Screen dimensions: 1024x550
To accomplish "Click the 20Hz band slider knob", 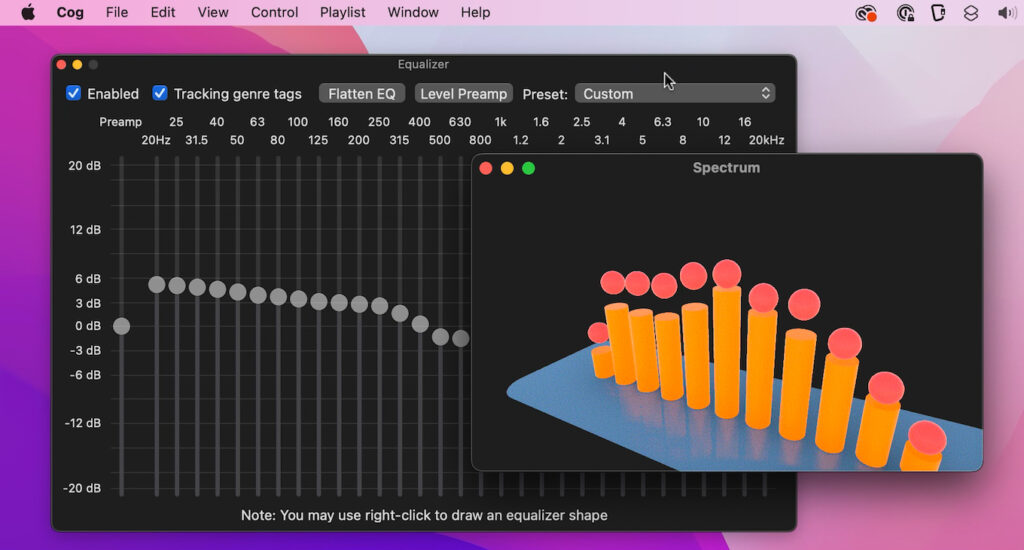I will pyautogui.click(x=157, y=284).
